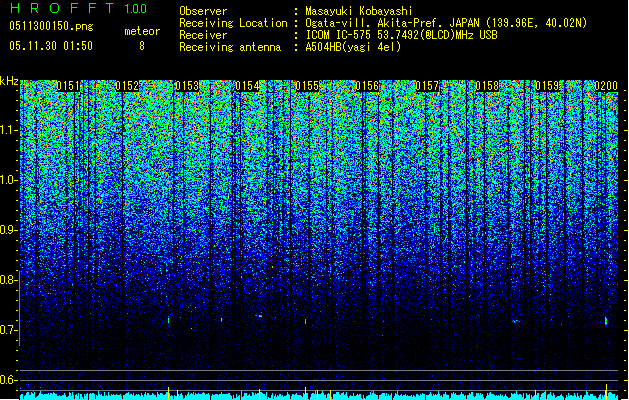
Task: Click the 0152 time marker
Action: pos(127,86)
